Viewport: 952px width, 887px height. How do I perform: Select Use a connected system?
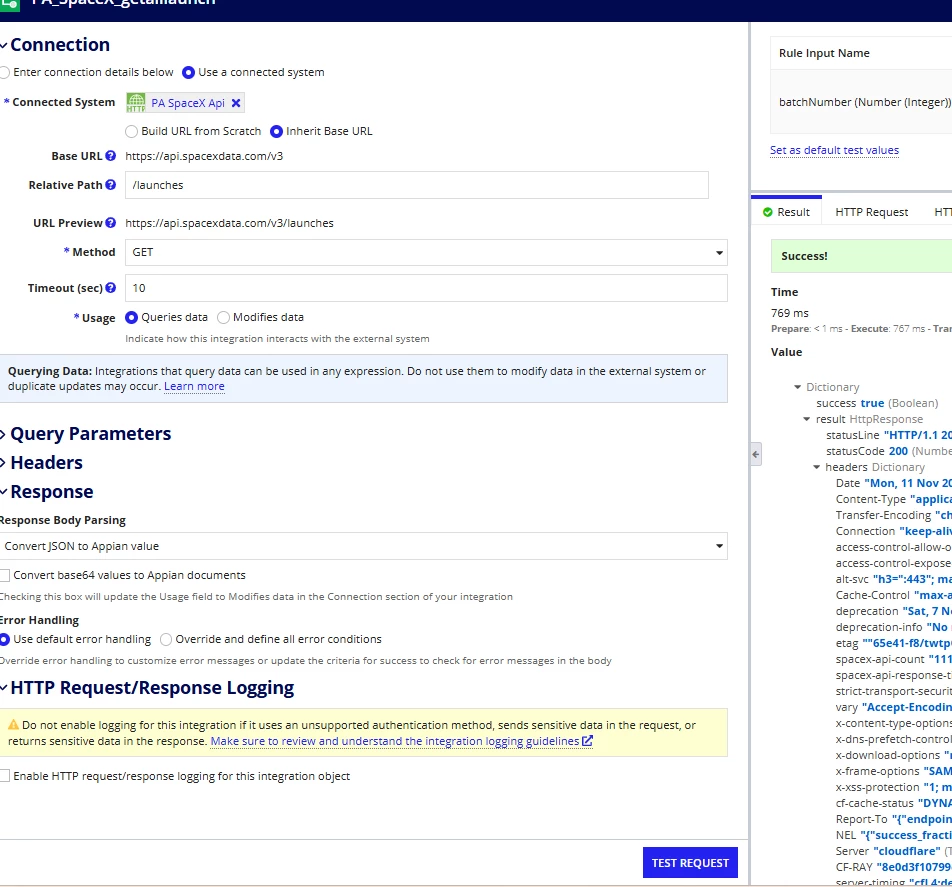click(x=188, y=72)
